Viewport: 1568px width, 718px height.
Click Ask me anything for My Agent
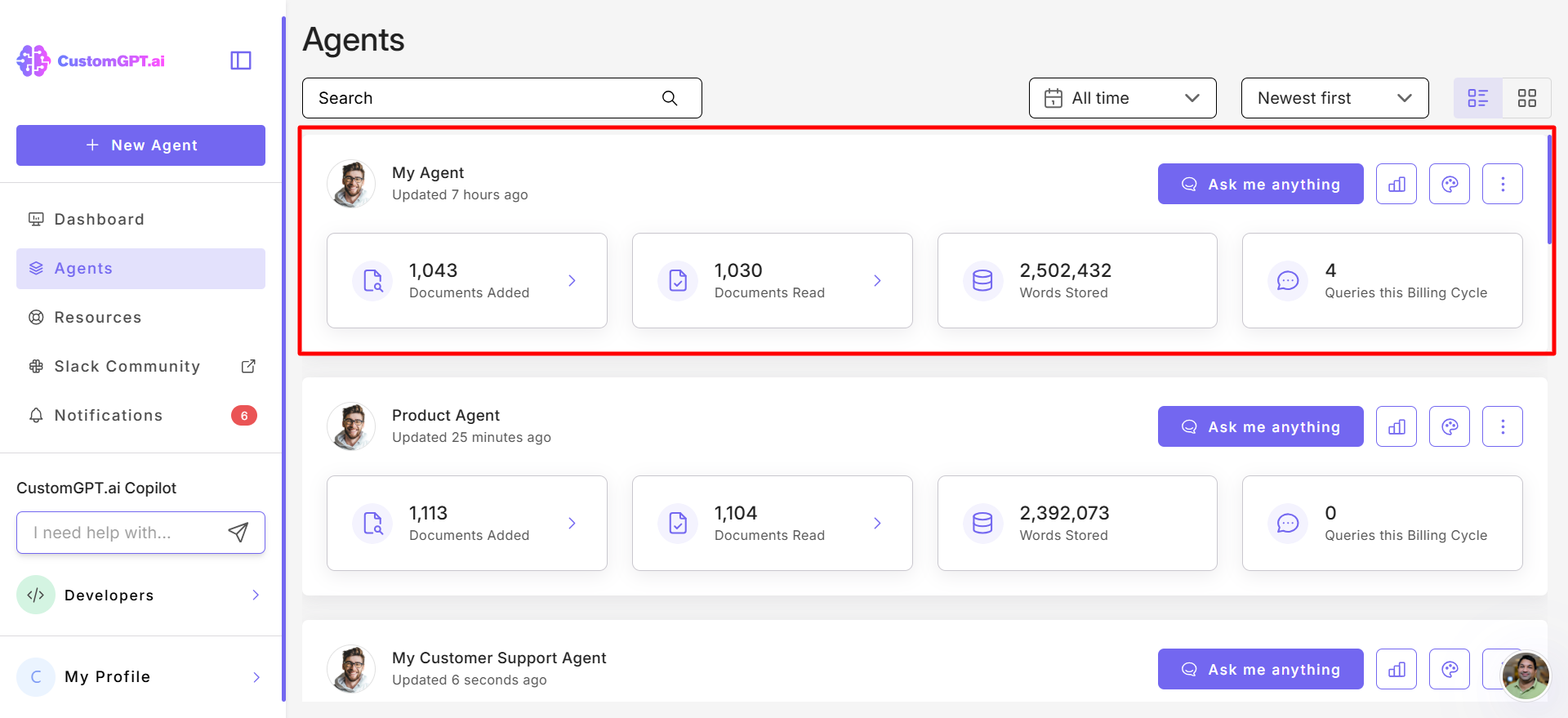1261,184
